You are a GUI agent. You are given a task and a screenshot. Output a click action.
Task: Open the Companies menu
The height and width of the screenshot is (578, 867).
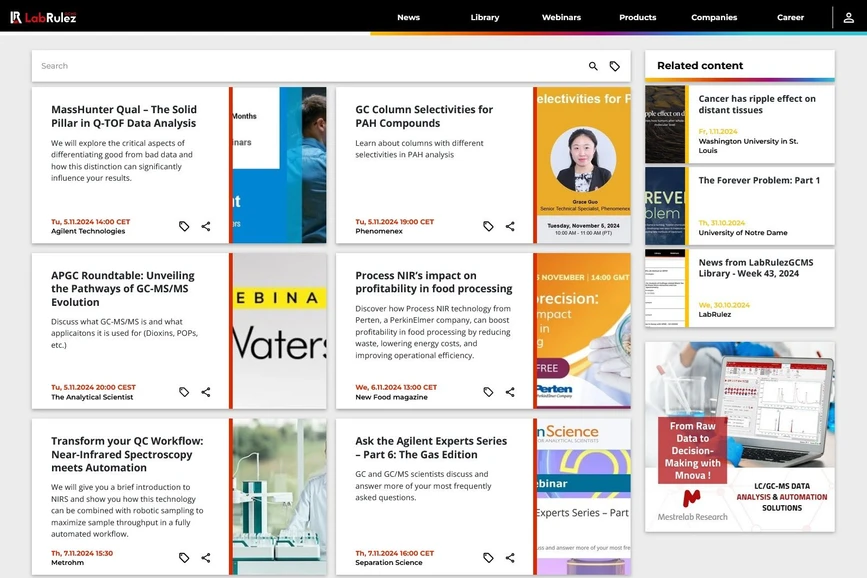pos(714,18)
